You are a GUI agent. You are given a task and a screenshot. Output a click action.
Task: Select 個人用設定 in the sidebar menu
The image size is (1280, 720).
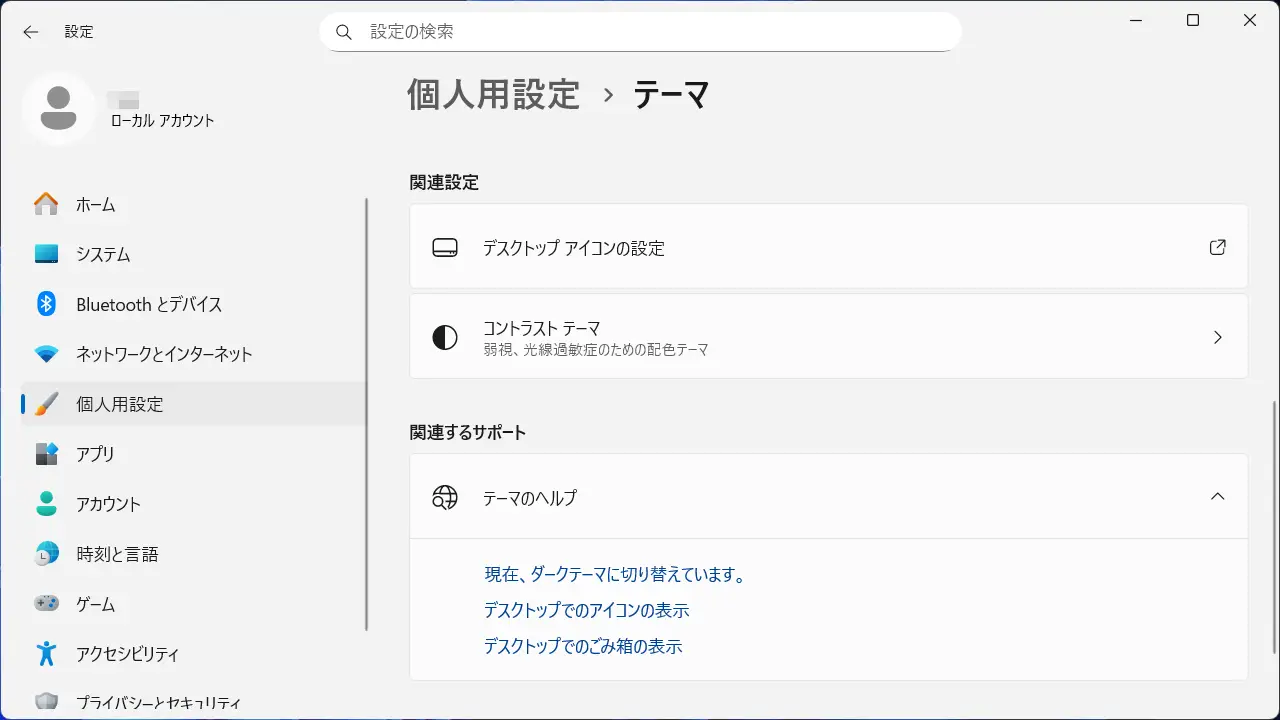pos(119,404)
